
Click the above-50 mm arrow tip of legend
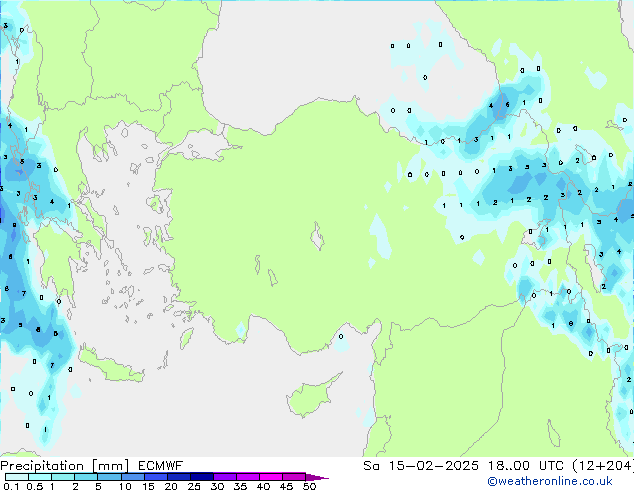pos(317,478)
